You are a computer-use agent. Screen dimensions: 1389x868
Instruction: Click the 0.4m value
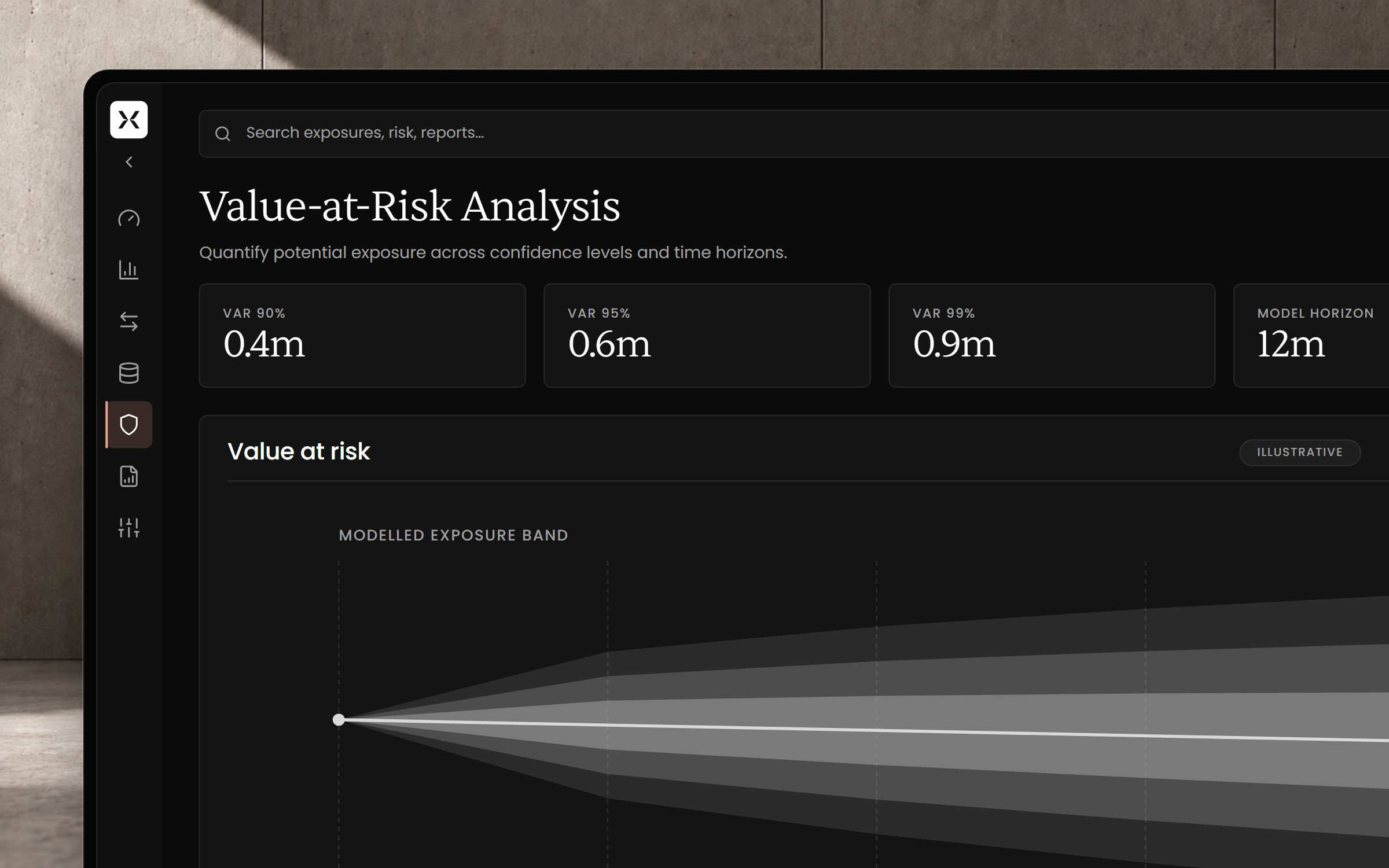click(264, 344)
